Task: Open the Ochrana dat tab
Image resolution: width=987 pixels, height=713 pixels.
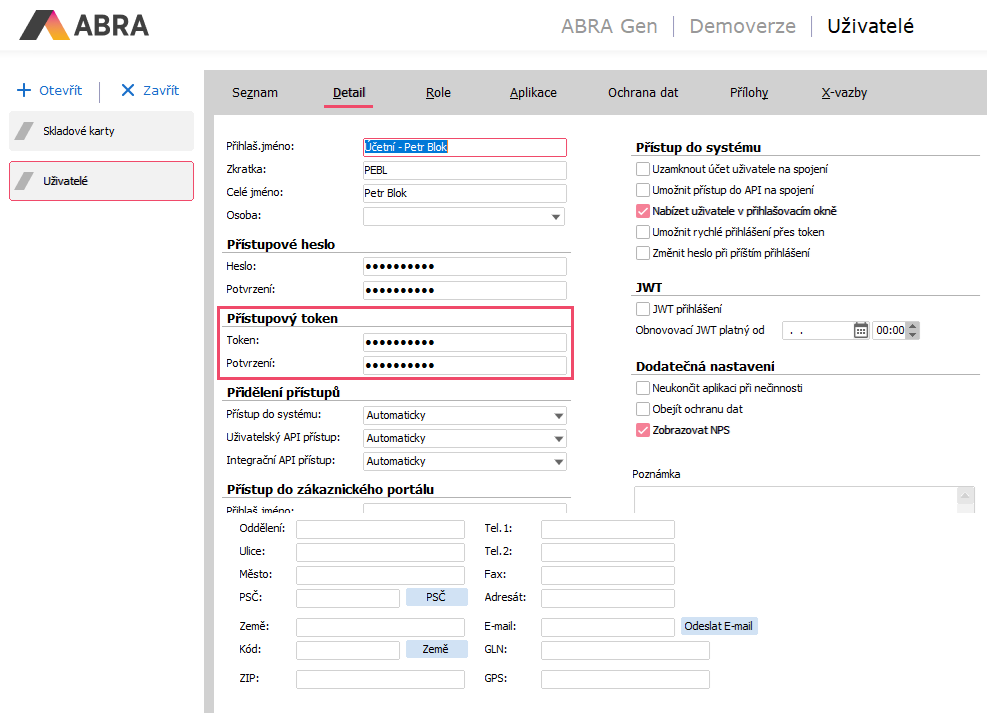Action: (x=643, y=93)
